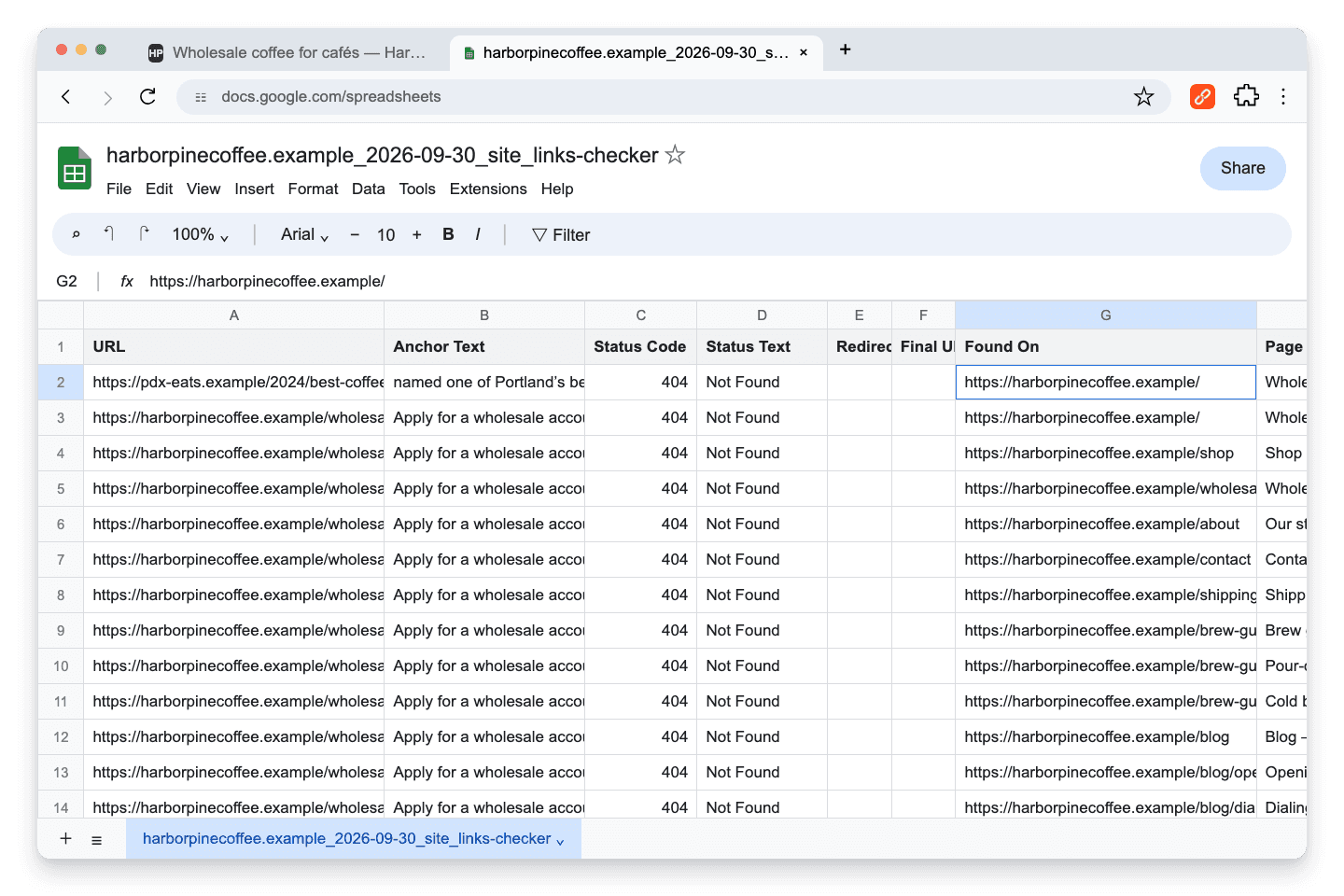
Task: Switch to Wholesale coffee for cafés tab
Action: click(x=288, y=53)
